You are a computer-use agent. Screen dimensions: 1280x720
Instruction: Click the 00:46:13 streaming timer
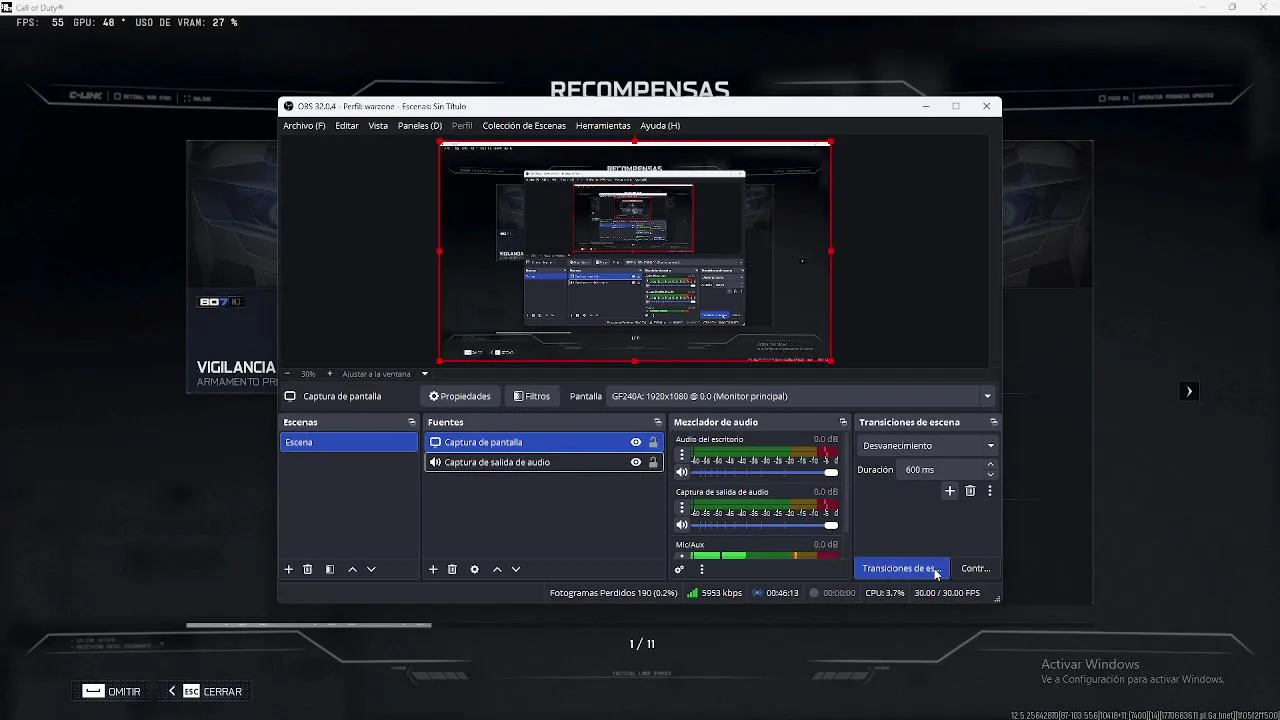click(782, 593)
